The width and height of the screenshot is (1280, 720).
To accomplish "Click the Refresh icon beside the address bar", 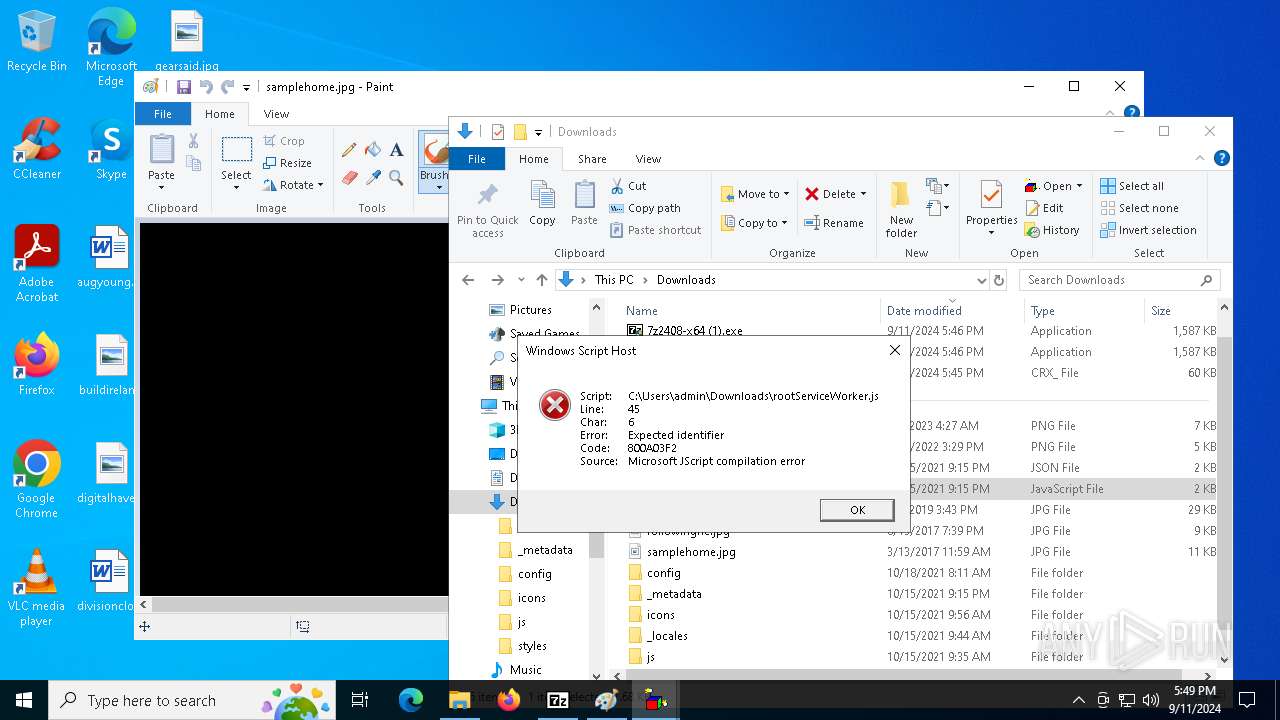I will 998,280.
